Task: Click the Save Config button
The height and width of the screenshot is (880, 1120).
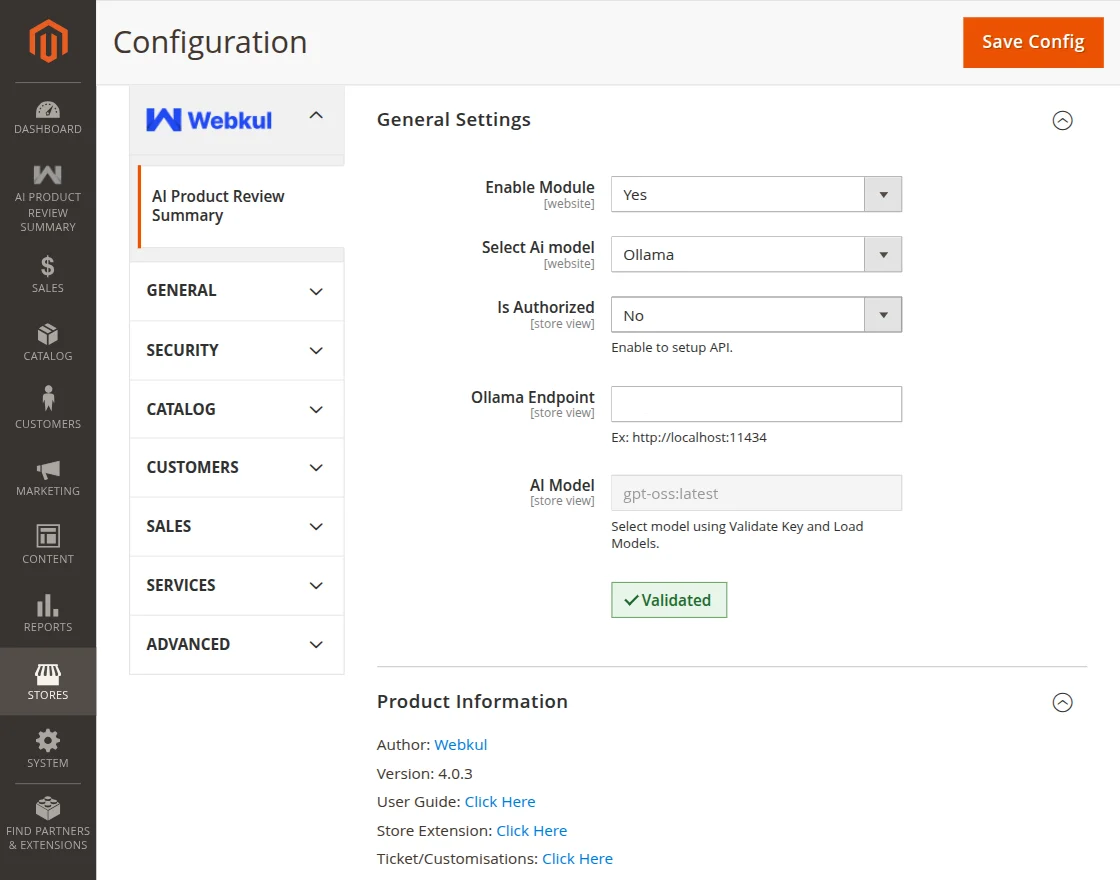Action: (1033, 42)
